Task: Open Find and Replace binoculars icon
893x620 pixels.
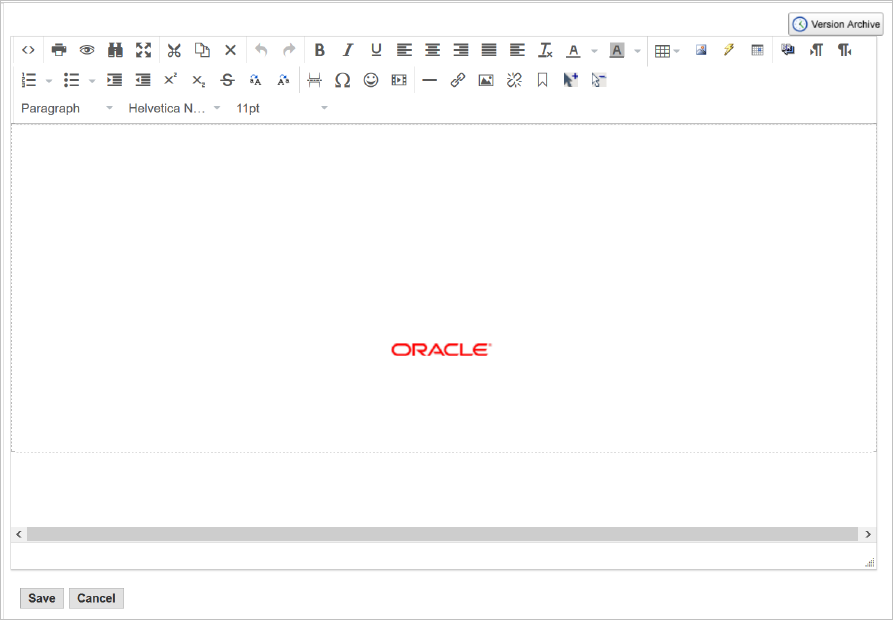Action: [115, 50]
